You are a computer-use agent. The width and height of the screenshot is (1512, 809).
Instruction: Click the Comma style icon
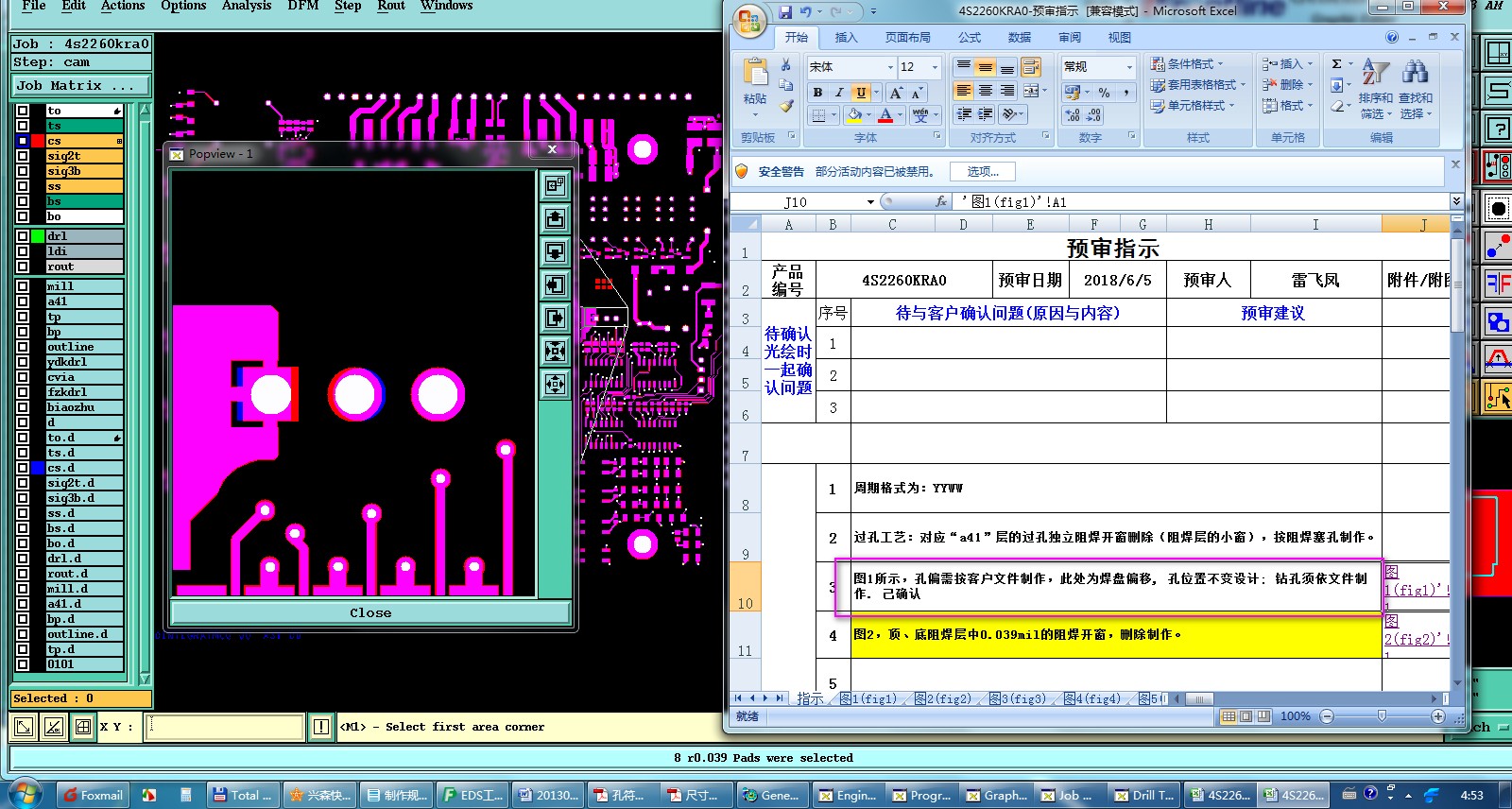1126,92
